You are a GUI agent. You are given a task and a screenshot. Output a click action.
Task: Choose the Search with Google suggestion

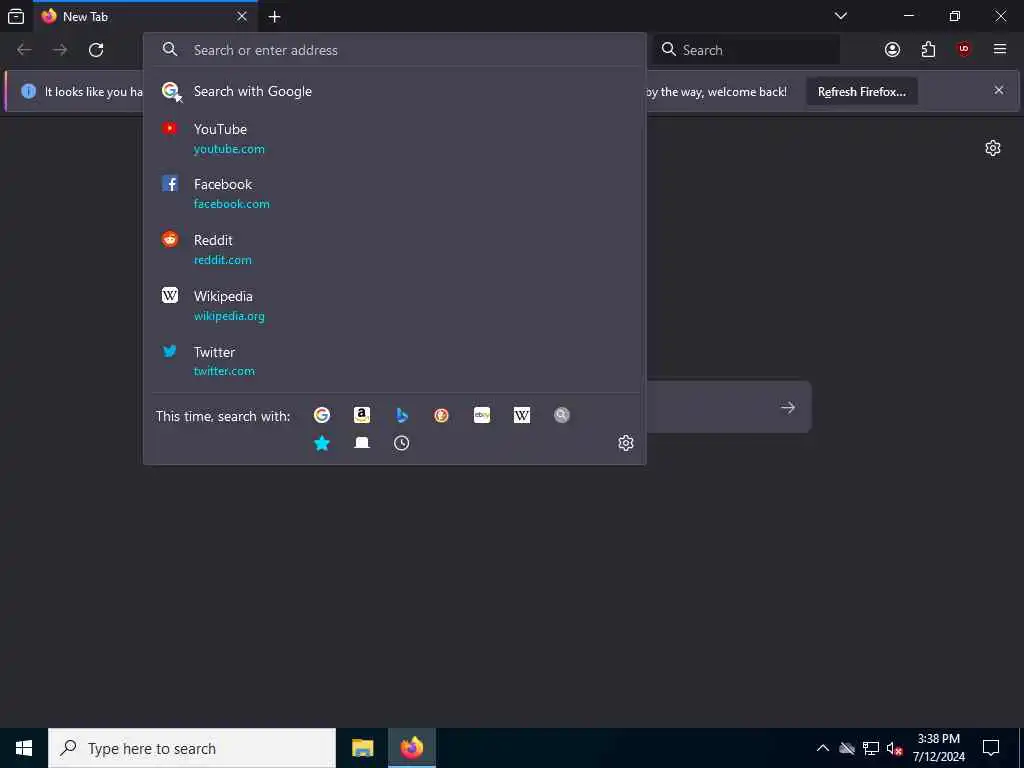pyautogui.click(x=394, y=91)
